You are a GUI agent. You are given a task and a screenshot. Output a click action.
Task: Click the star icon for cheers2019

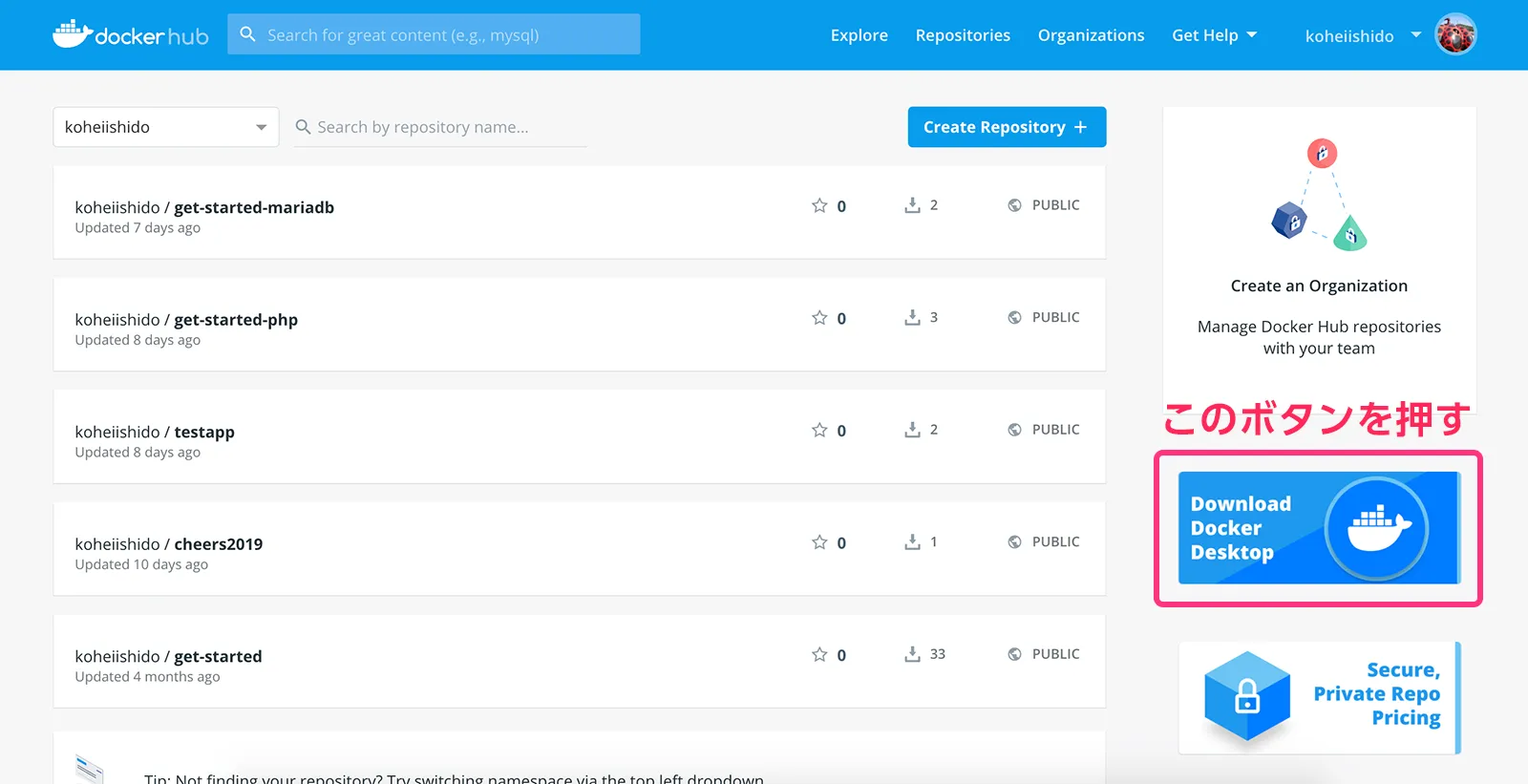click(819, 542)
